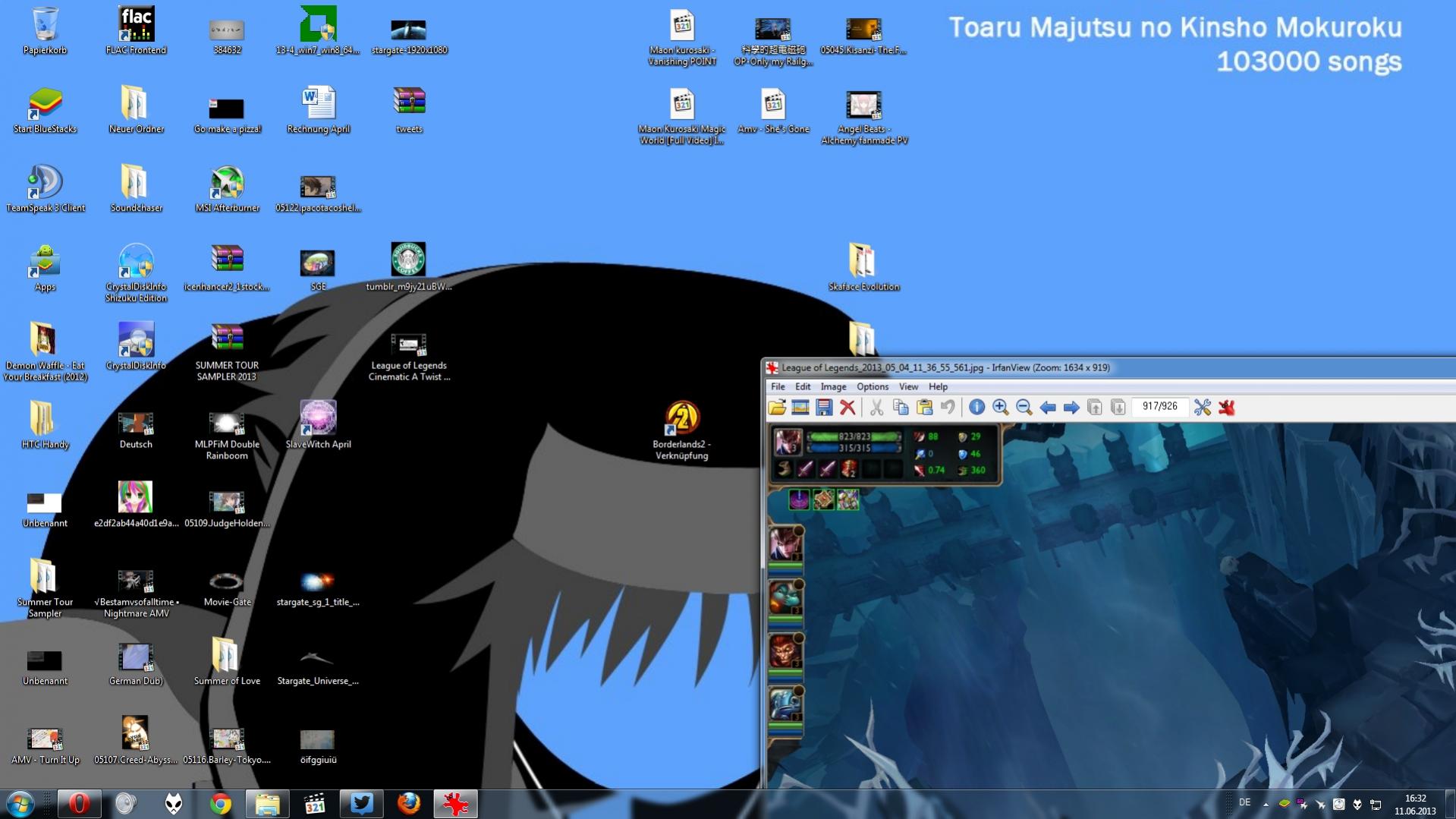This screenshot has width=1456, height=819.
Task: Select the League of Legends Cinematic video file
Action: (409, 356)
